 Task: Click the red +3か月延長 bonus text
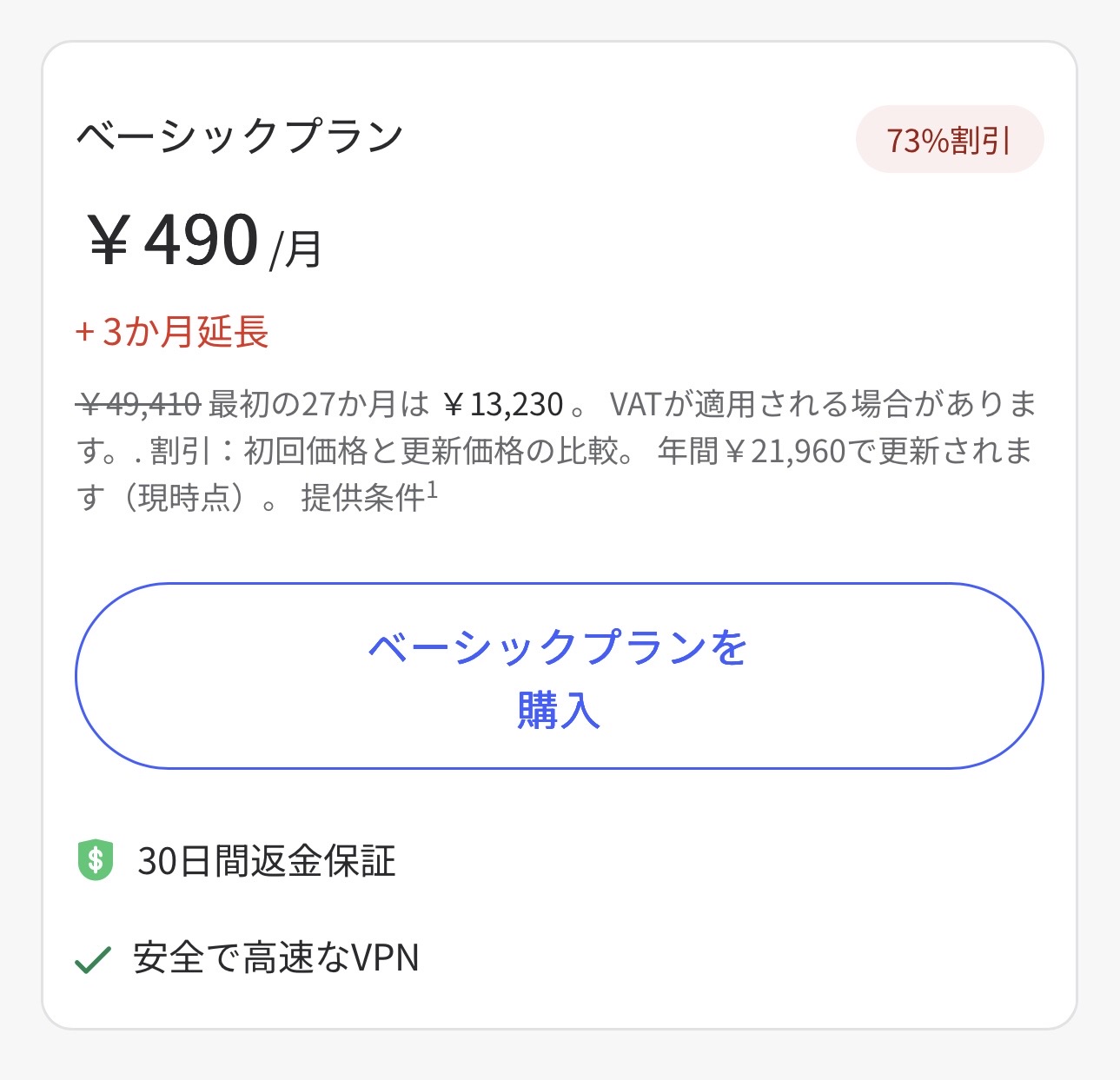point(172,332)
